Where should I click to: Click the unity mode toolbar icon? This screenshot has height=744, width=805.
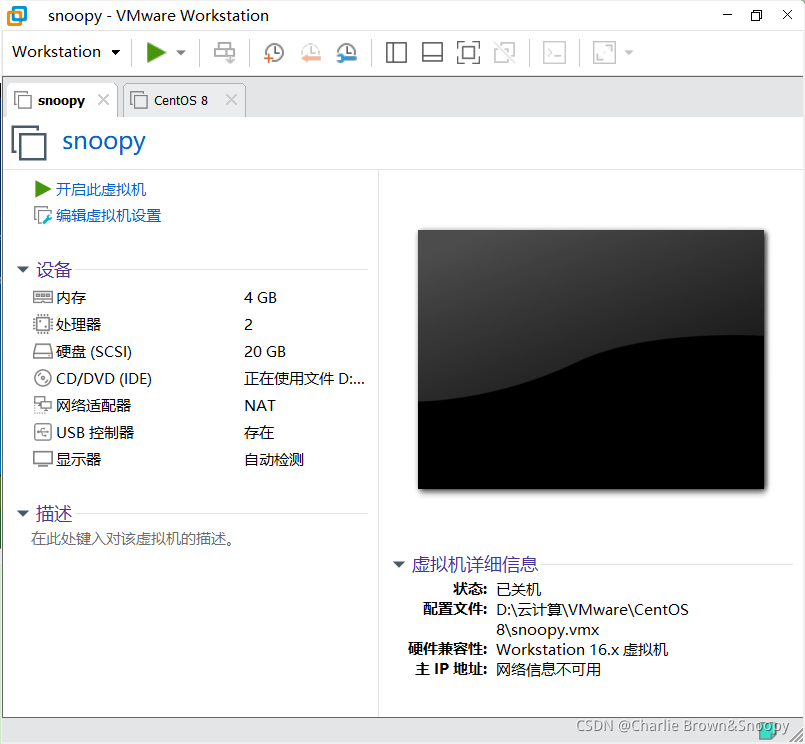pyautogui.click(x=505, y=52)
